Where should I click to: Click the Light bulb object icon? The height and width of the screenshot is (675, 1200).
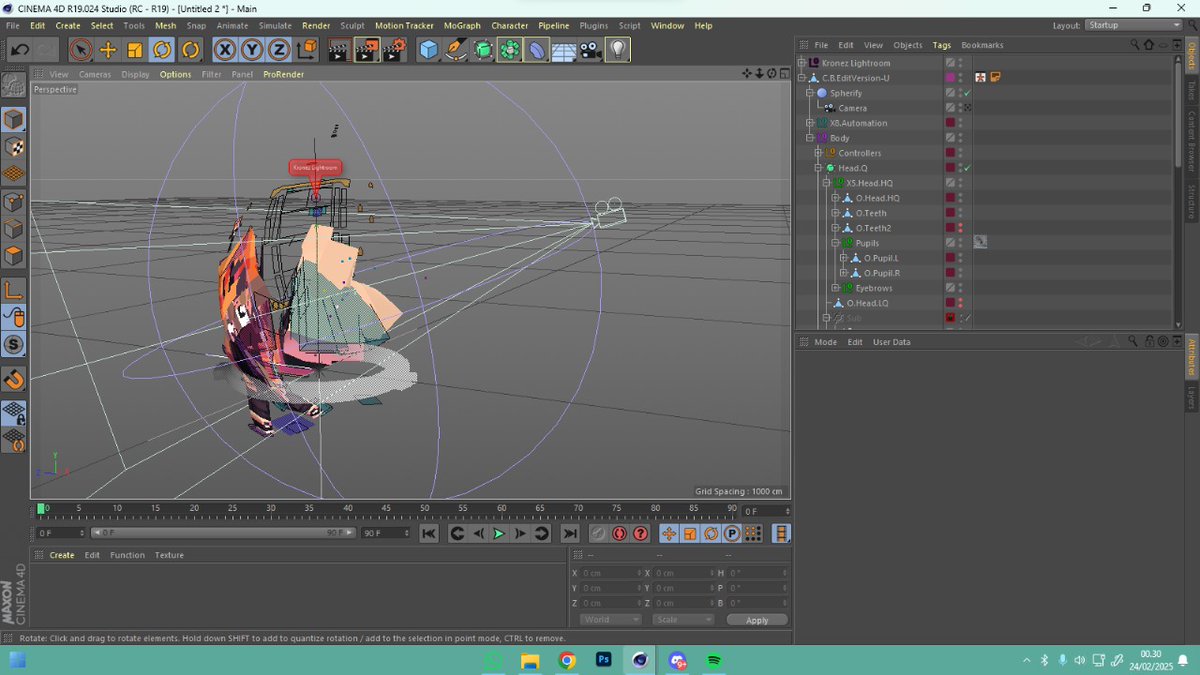617,49
